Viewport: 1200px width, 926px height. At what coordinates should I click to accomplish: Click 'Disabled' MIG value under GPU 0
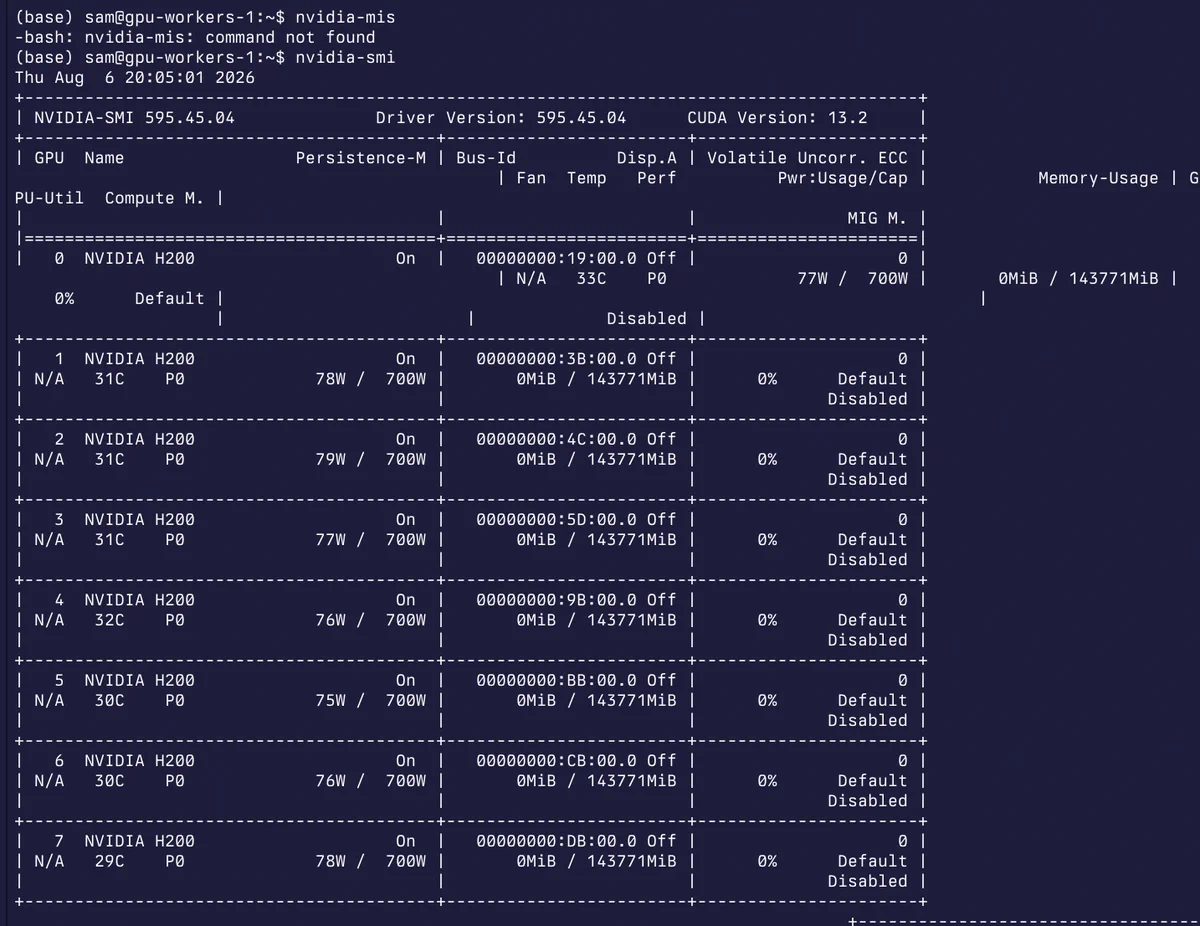pyautogui.click(x=646, y=318)
